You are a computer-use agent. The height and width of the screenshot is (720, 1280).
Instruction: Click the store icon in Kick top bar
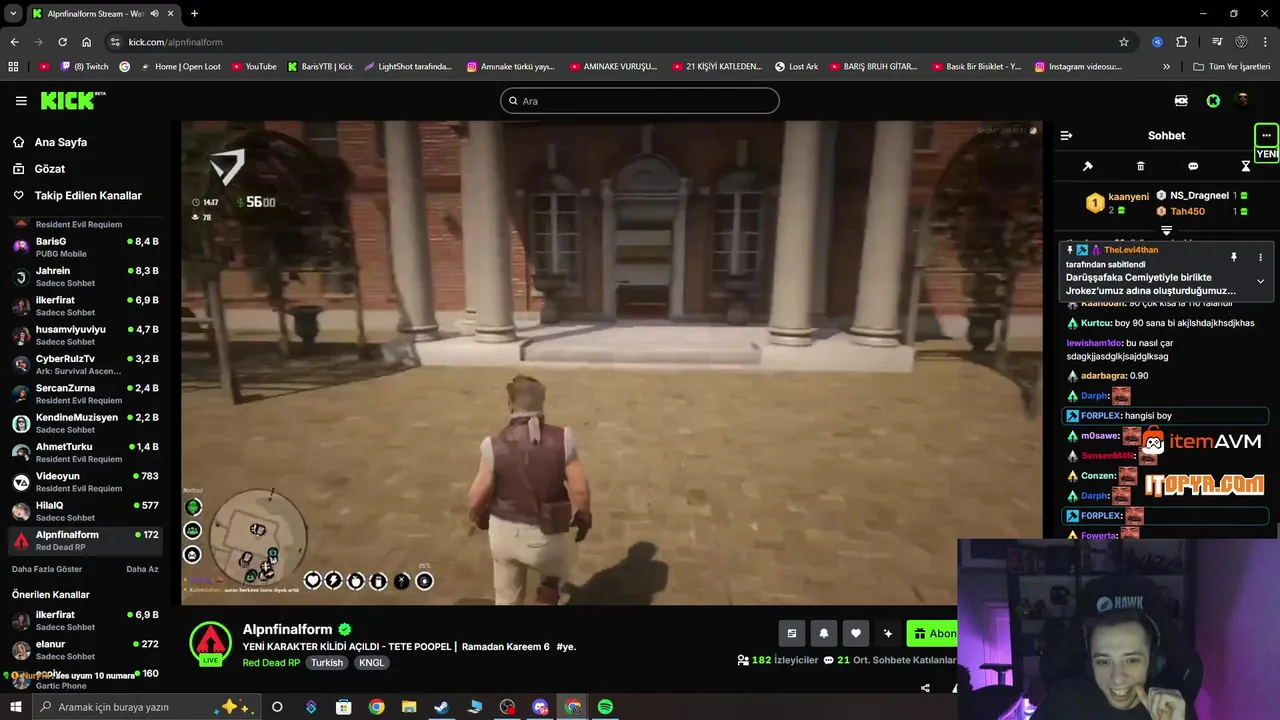1181,101
